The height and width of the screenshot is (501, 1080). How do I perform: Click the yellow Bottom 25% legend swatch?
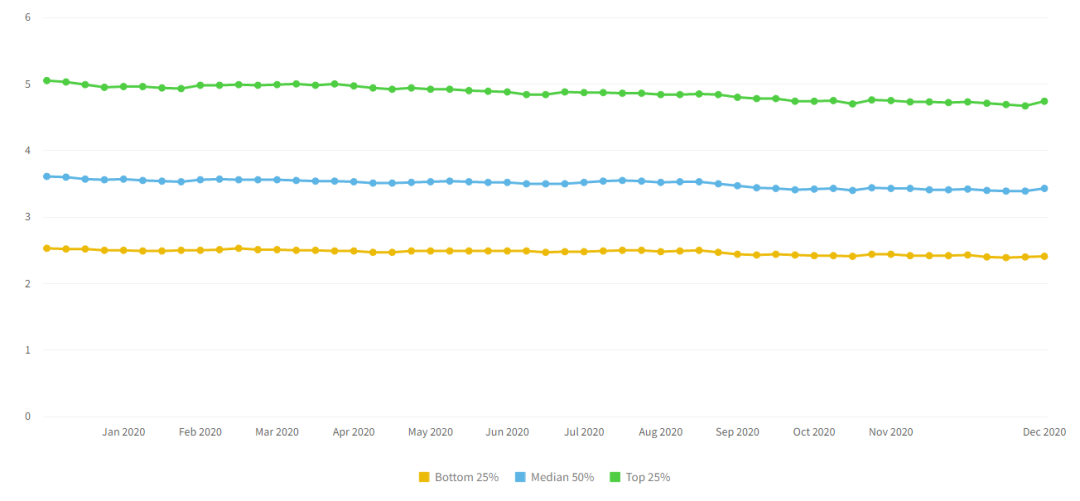coord(424,477)
